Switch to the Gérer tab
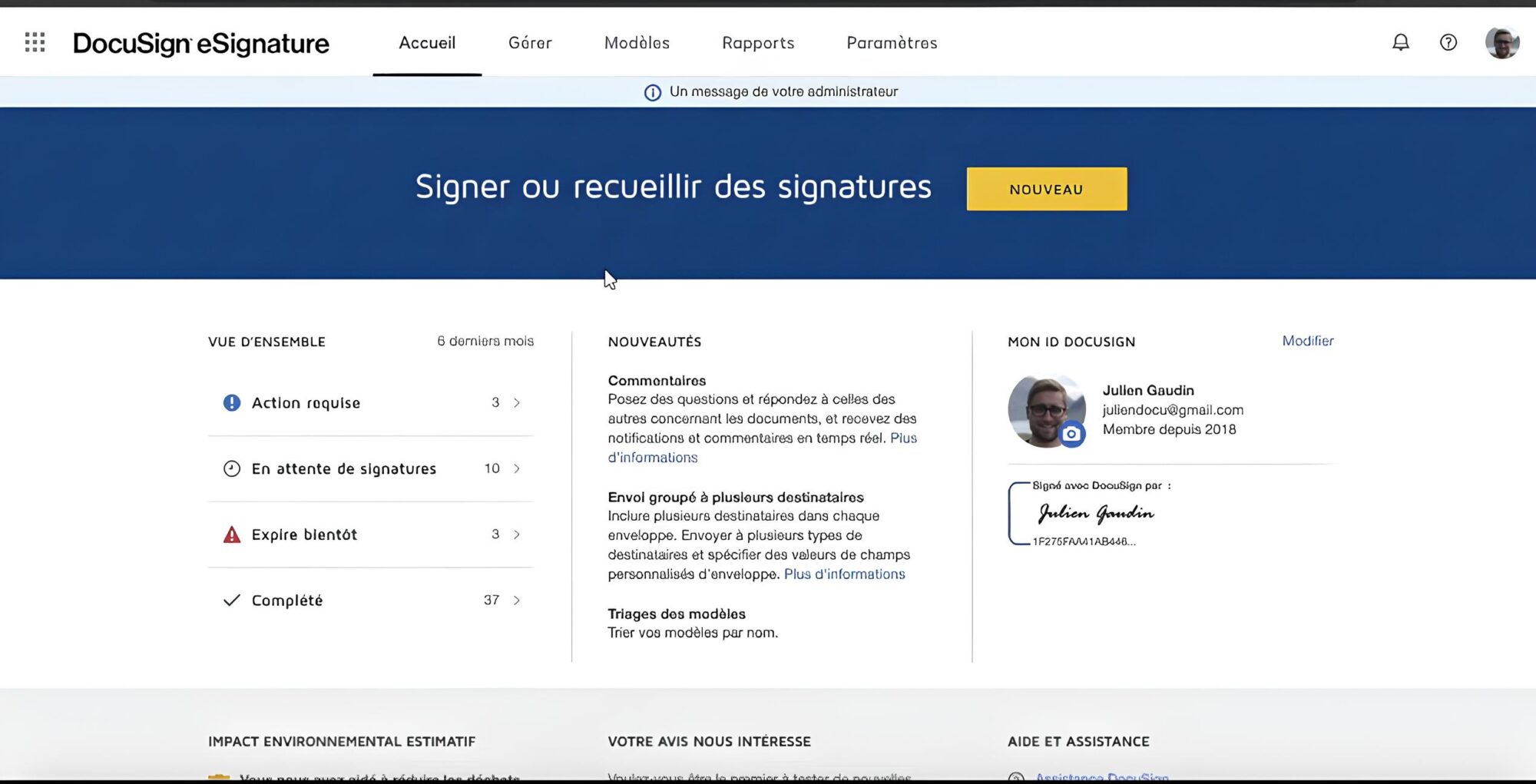This screenshot has height=784, width=1536. [530, 43]
